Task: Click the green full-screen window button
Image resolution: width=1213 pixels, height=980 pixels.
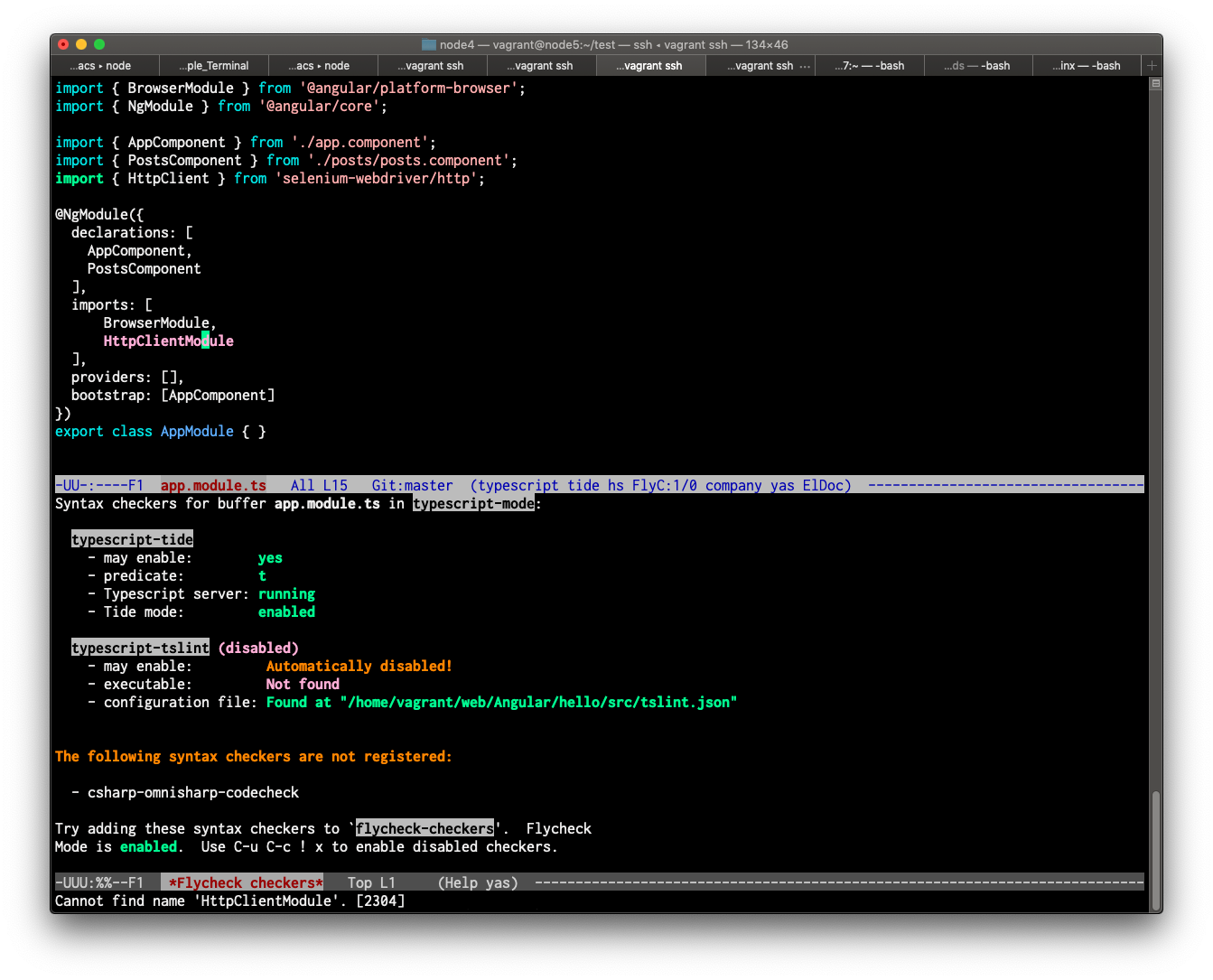Action: (x=99, y=44)
